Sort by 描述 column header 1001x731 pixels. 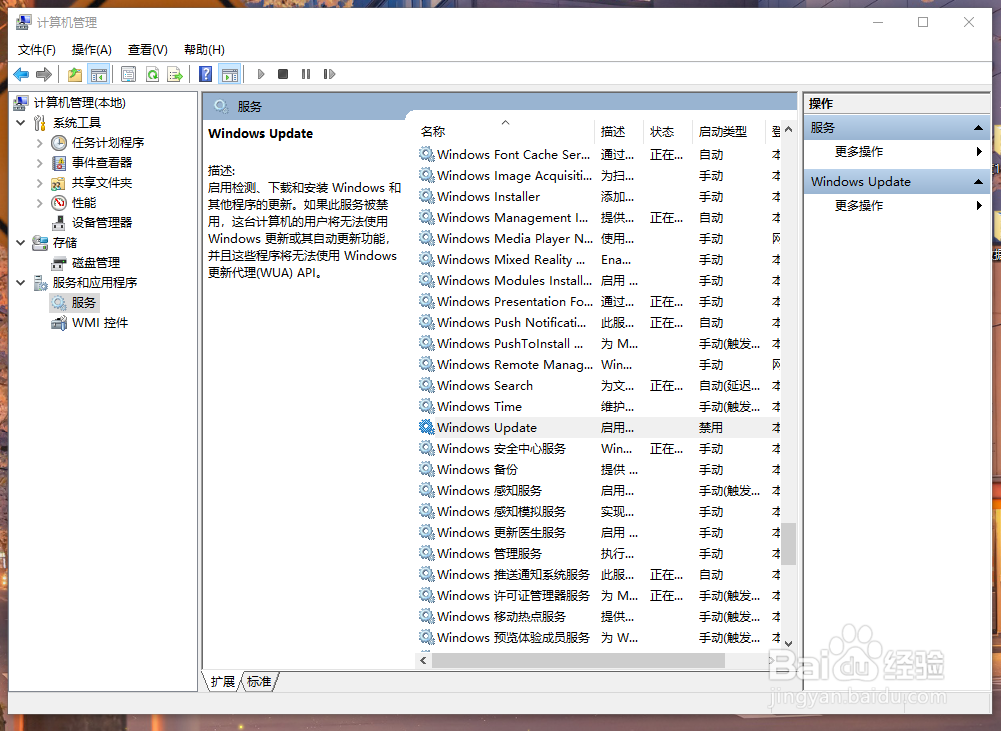coord(618,132)
